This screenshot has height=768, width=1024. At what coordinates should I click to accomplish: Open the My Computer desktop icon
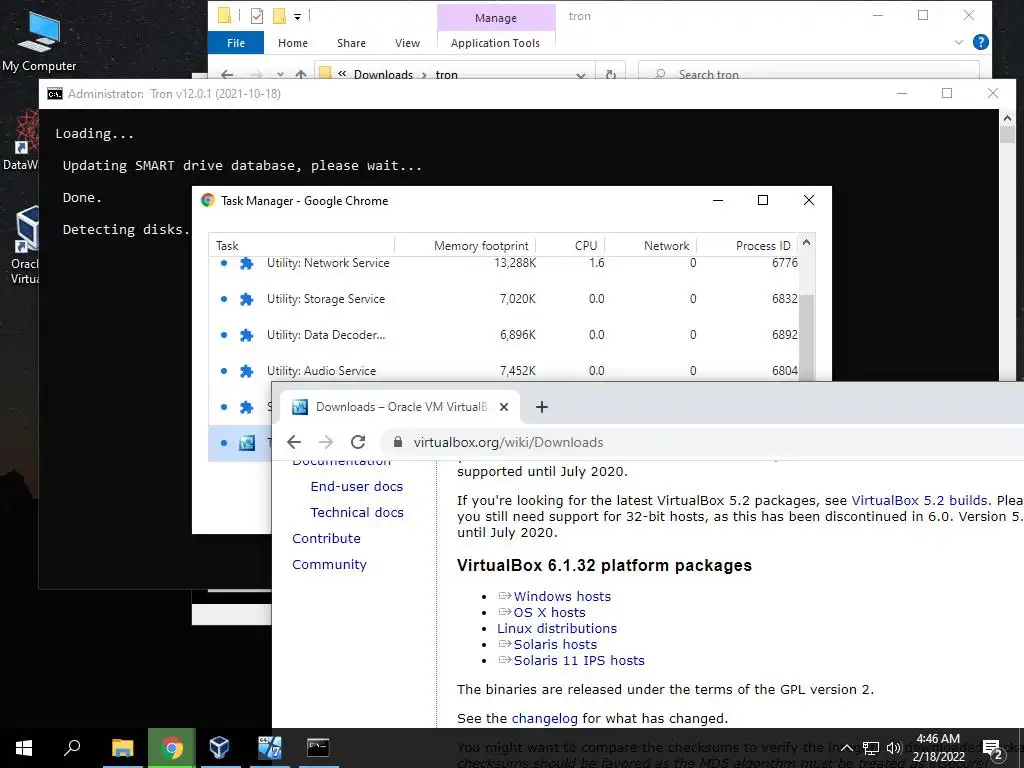(39, 40)
